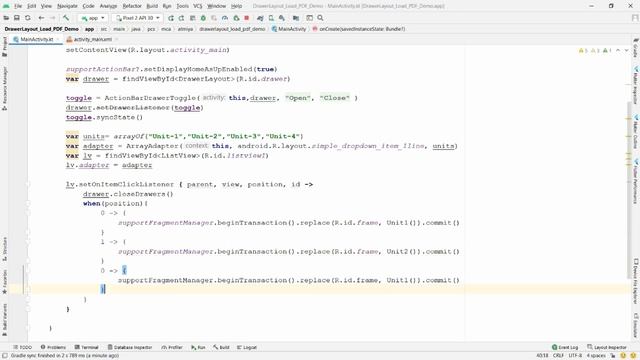The width and height of the screenshot is (640, 360).
Task: Open the Flutter Performance right sidebar tab
Action: [x=636, y=182]
